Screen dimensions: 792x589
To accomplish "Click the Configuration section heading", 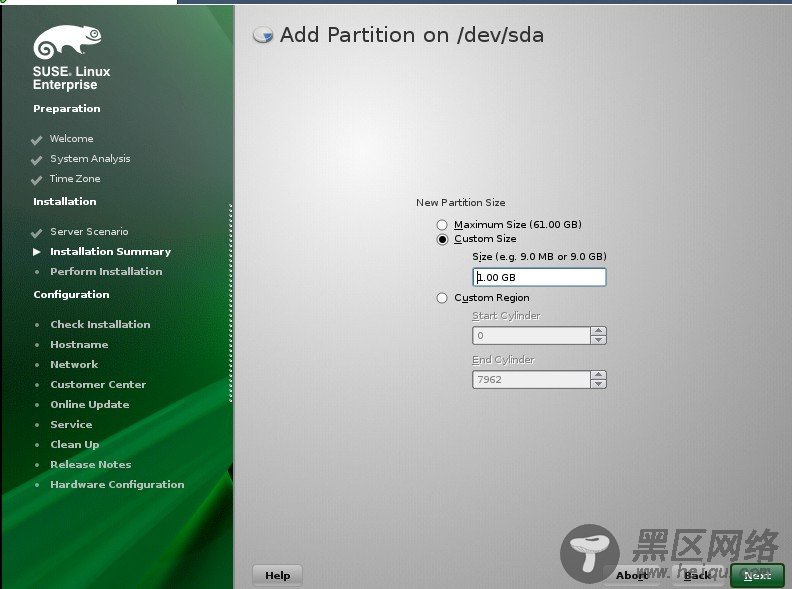I will pos(71,294).
